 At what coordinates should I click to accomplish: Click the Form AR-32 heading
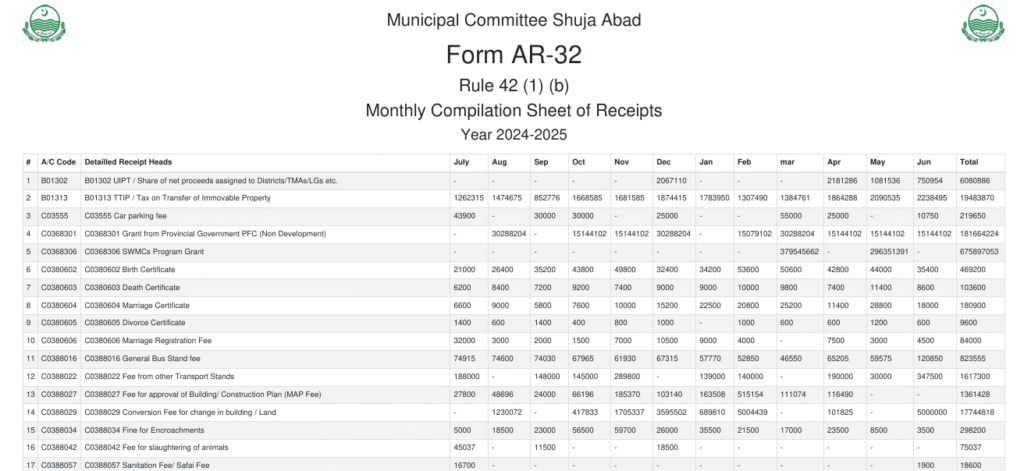coord(513,54)
